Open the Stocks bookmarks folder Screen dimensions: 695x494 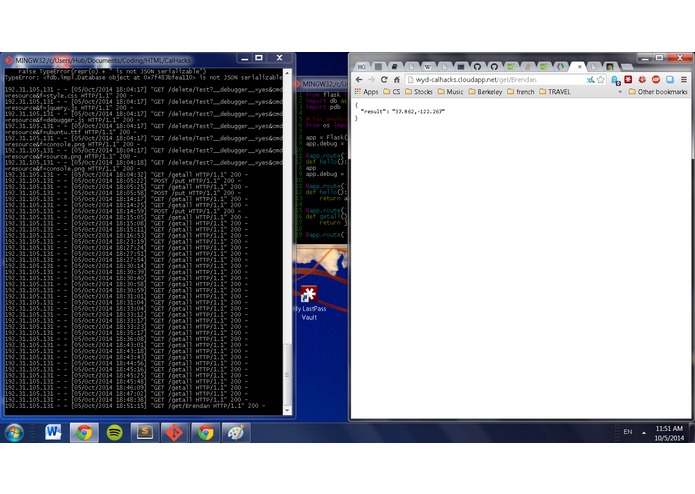point(418,92)
